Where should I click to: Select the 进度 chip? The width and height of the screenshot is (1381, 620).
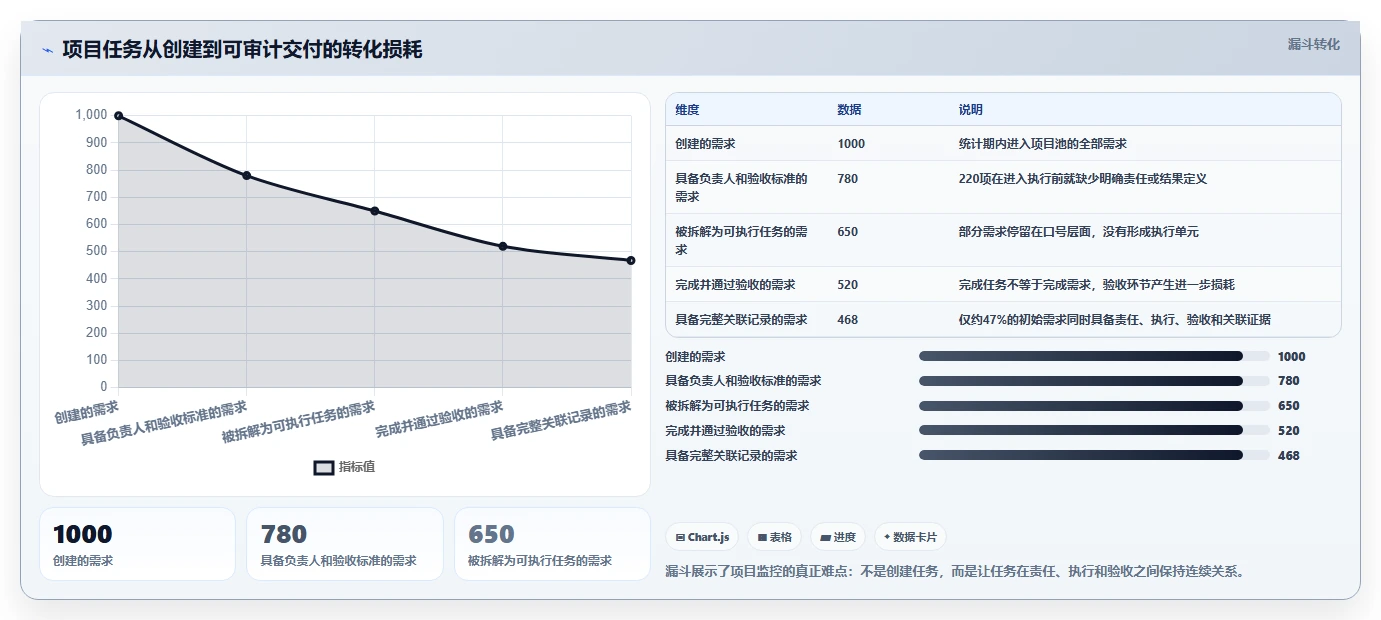(838, 537)
